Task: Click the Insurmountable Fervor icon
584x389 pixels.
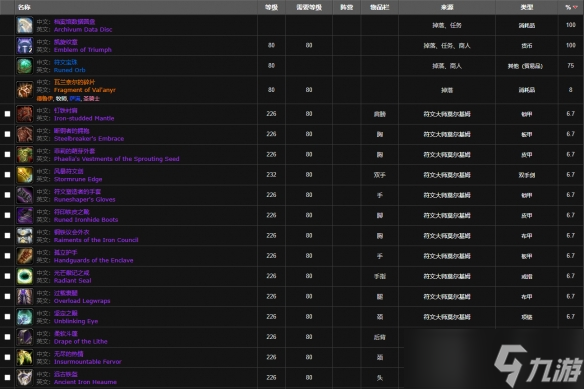Action: 25,357
